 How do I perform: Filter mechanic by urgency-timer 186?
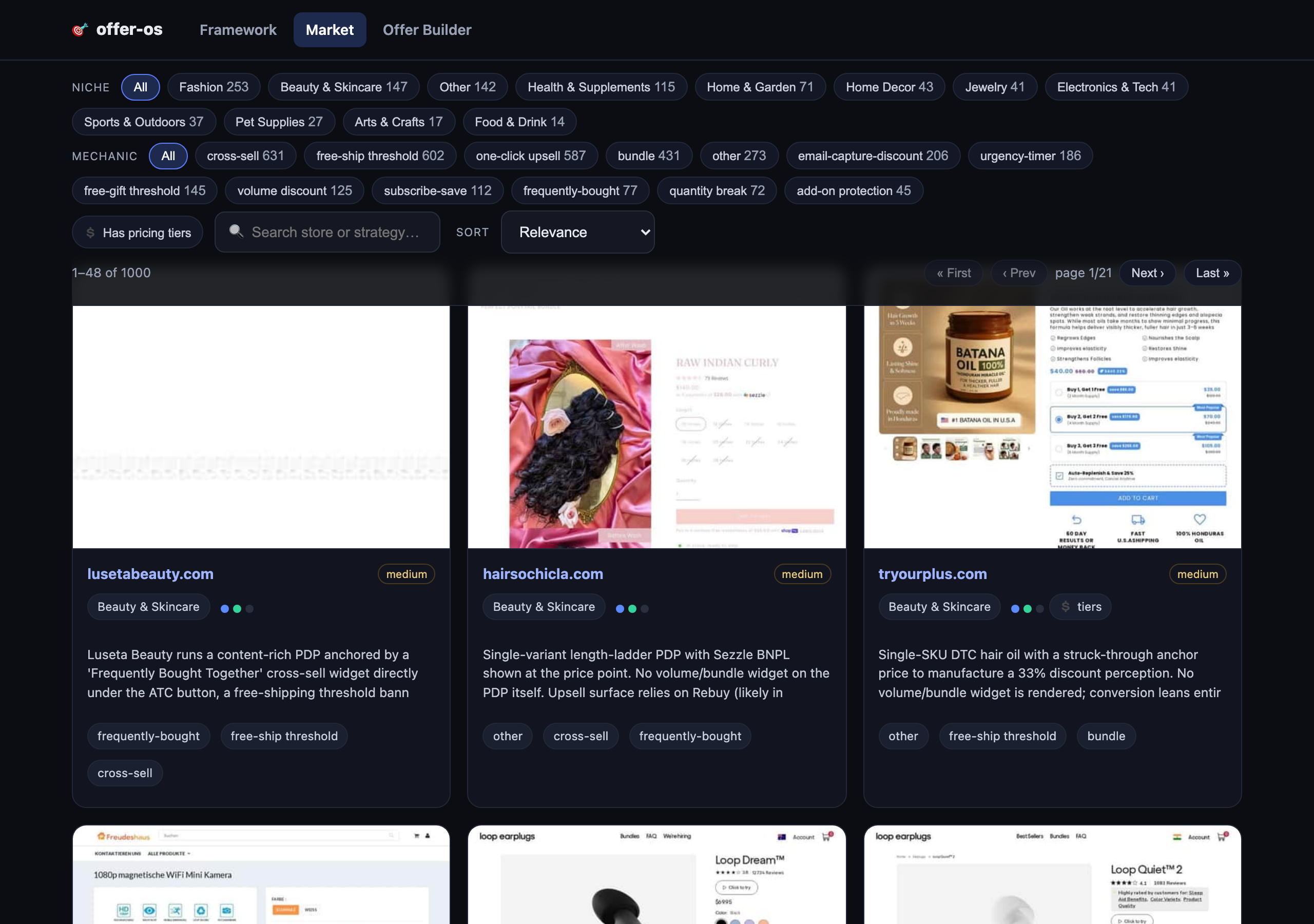click(1031, 156)
